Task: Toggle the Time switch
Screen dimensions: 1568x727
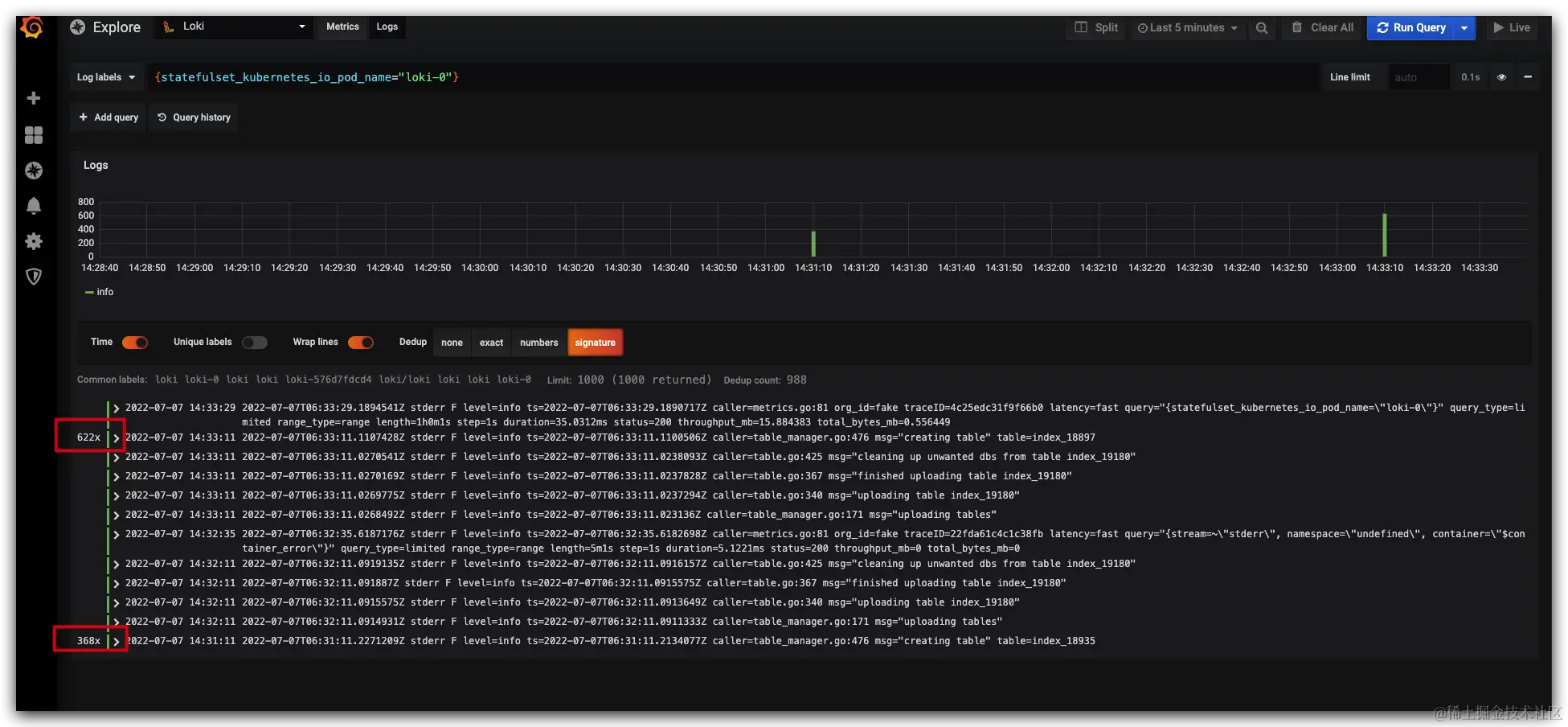Action: point(135,343)
